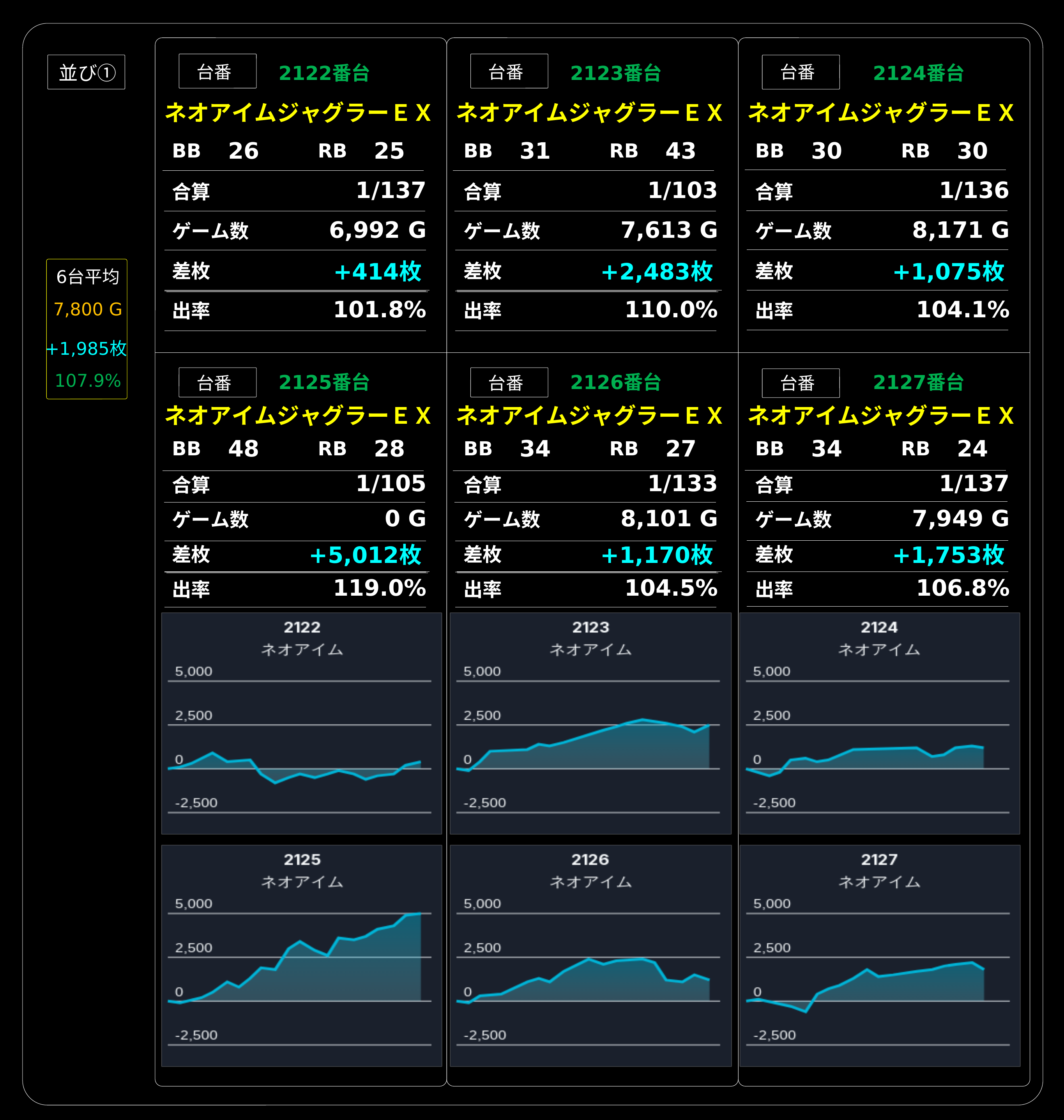Screen dimensions: 1064x1120
Task: Click the 台番 box beside 2124番台
Action: coord(800,72)
